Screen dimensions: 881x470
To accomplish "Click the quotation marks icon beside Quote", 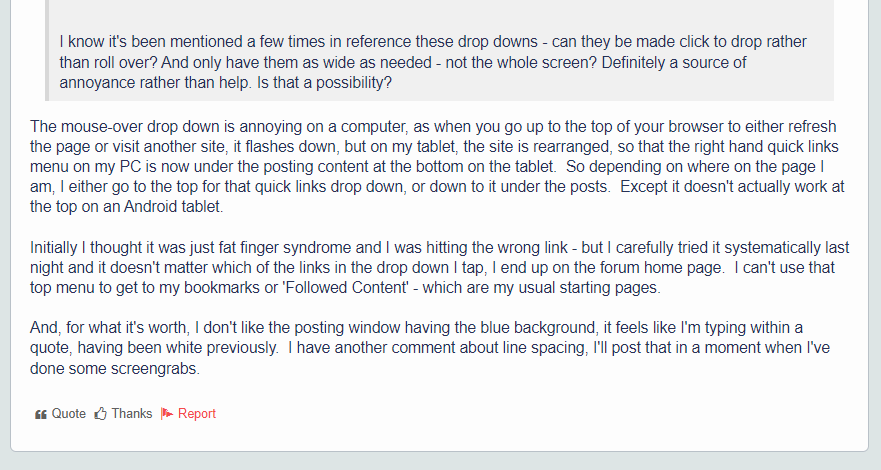I will pos(40,414).
